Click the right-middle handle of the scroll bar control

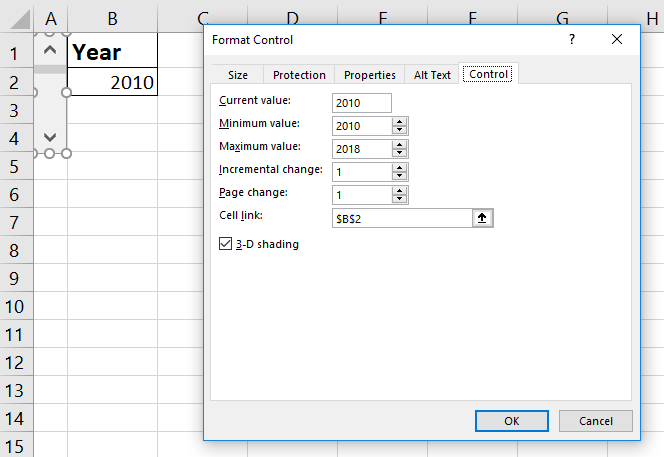(66, 92)
